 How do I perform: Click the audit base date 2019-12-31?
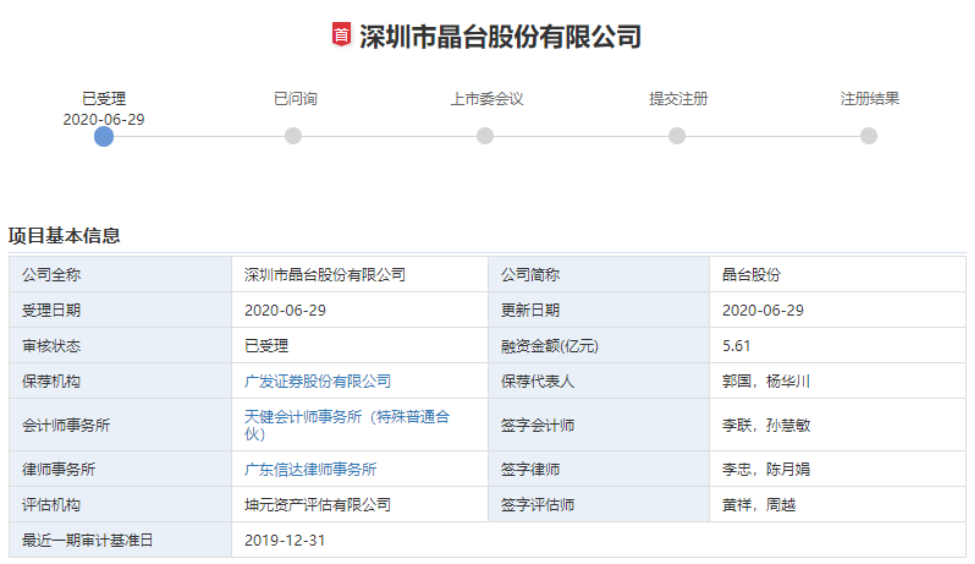pyautogui.click(x=285, y=540)
